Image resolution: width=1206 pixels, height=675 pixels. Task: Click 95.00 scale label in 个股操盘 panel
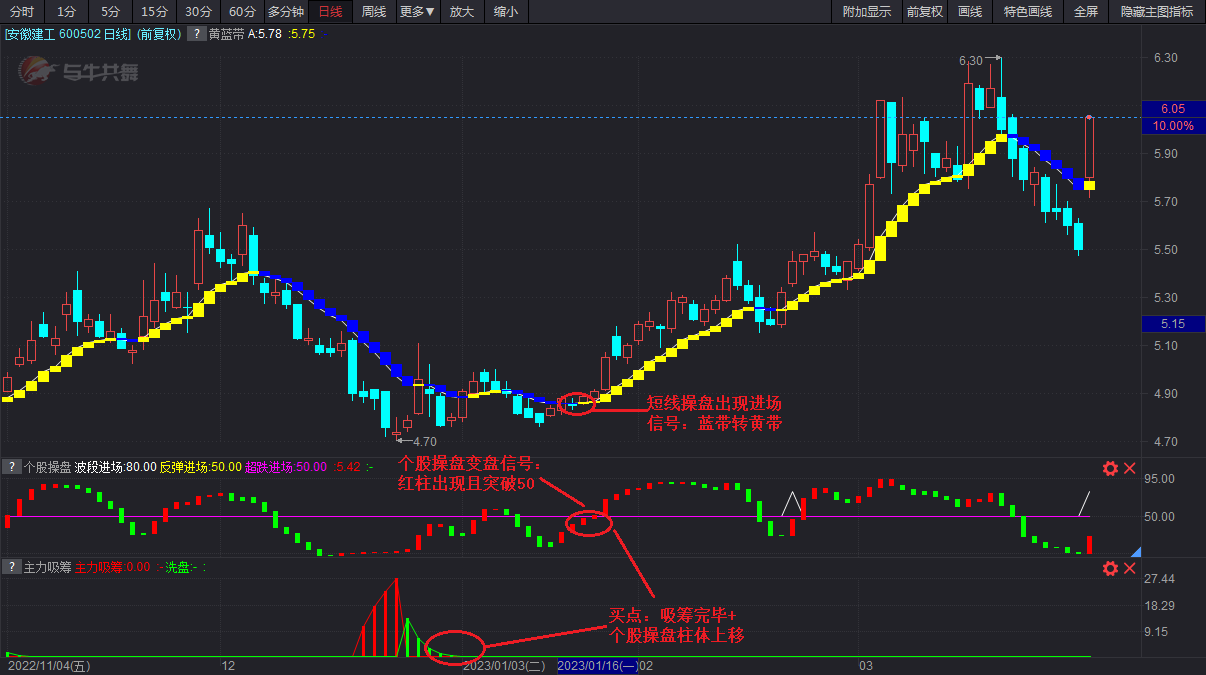[x=1159, y=480]
